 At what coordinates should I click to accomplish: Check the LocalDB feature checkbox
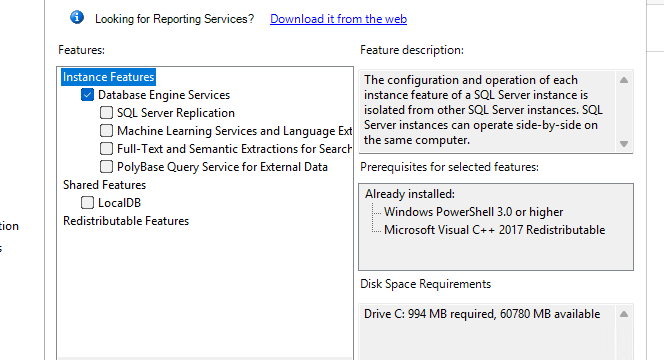(87, 203)
